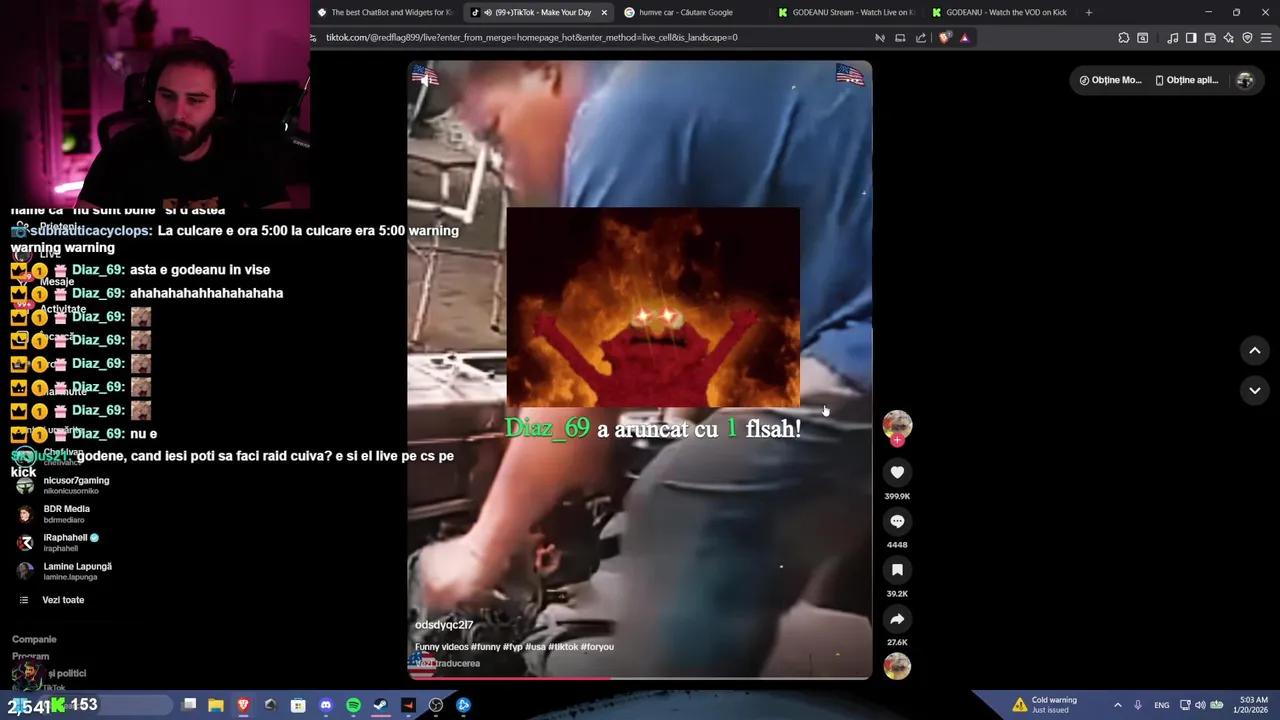Open File Explorer from the taskbar
Image resolution: width=1280 pixels, height=720 pixels.
click(x=216, y=705)
